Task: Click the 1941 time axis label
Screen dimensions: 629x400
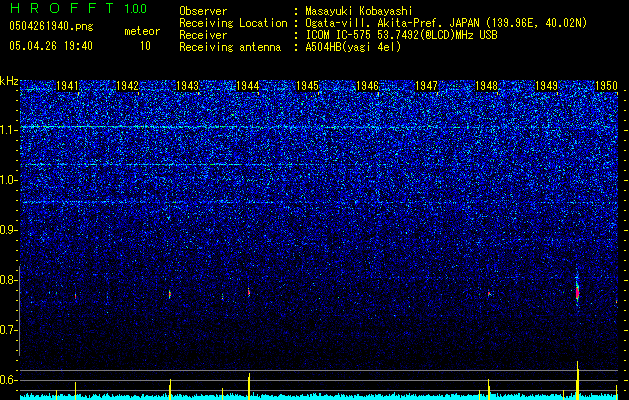Action: click(67, 86)
